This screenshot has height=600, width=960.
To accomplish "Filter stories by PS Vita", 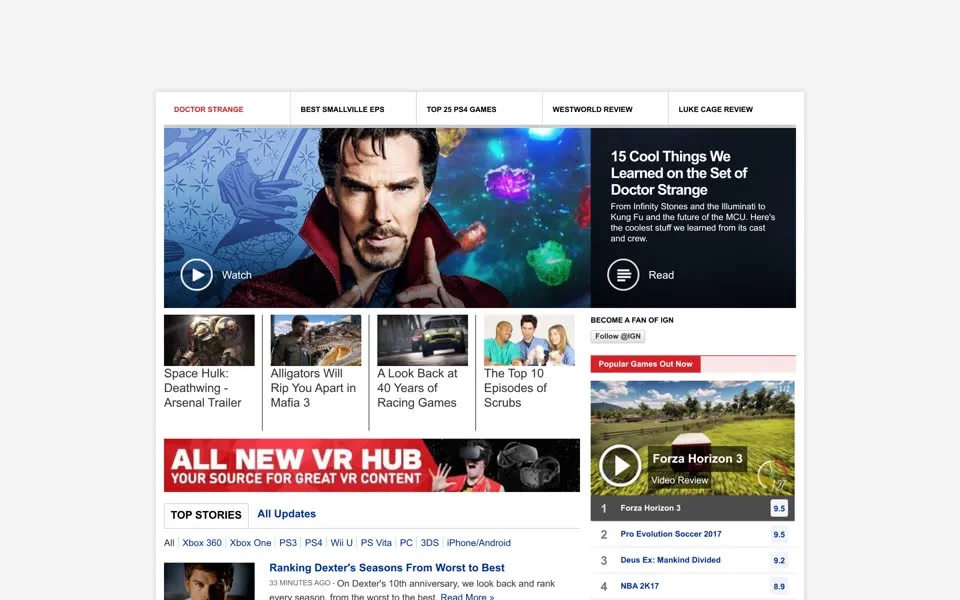I will pyautogui.click(x=376, y=542).
